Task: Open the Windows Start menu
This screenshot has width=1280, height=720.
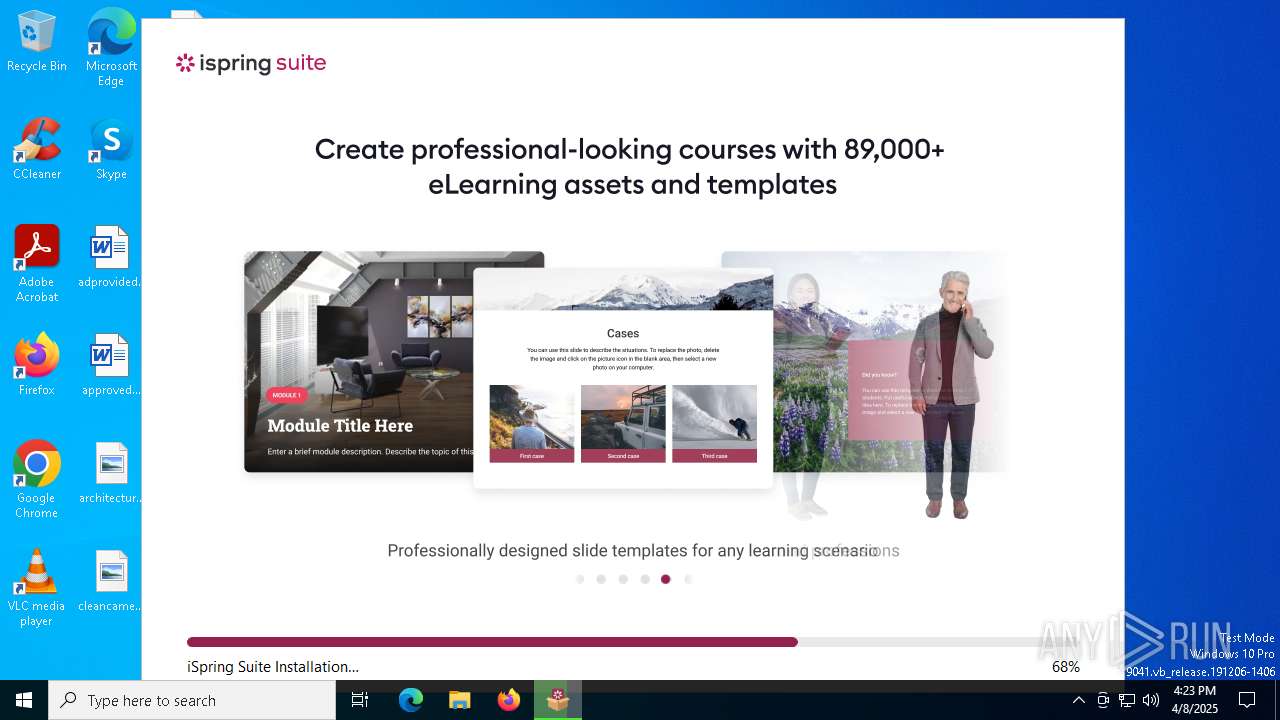Action: [x=24, y=700]
